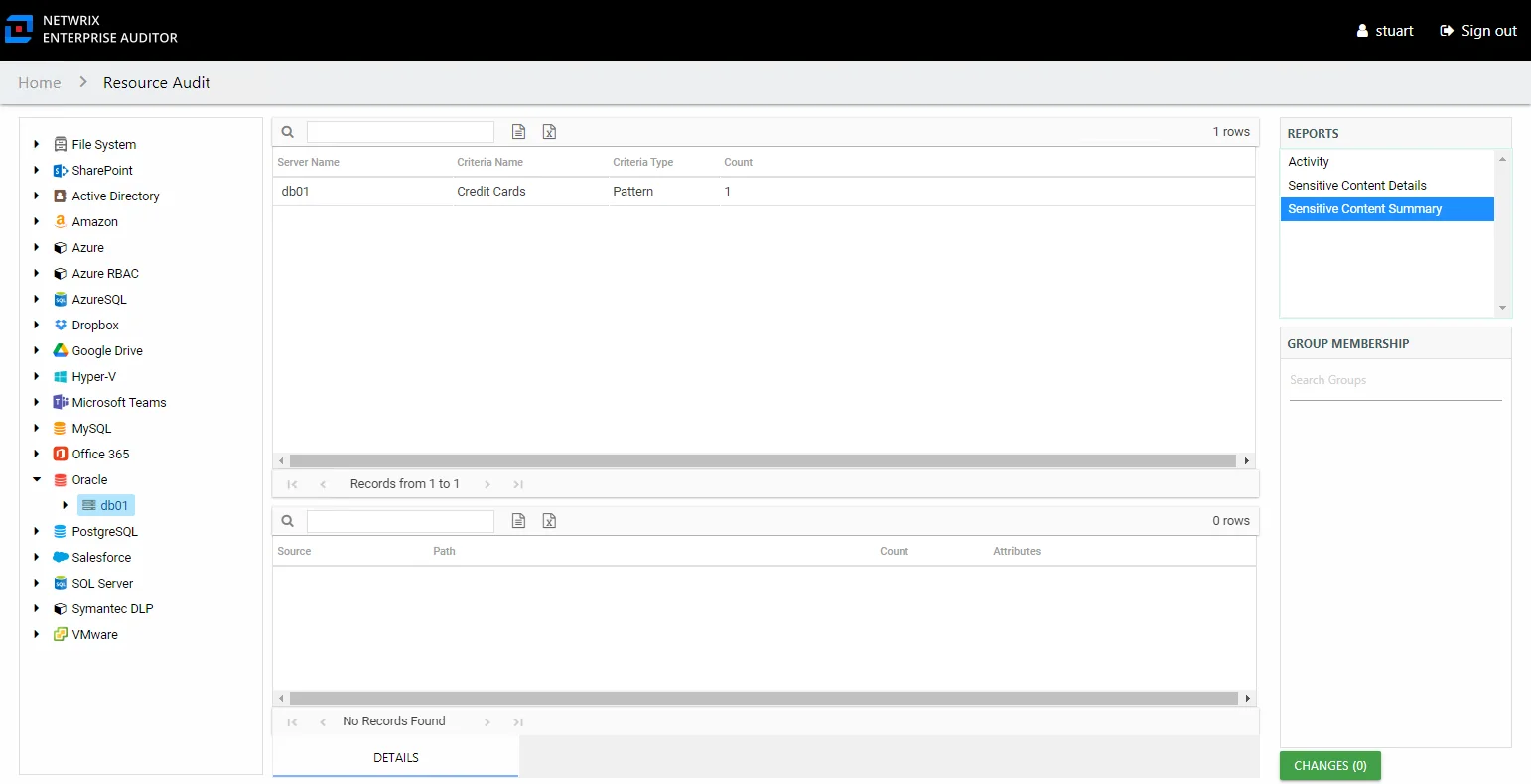Click the Amazon icon in tree
Viewport: 1531px width, 784px height.
click(61, 221)
